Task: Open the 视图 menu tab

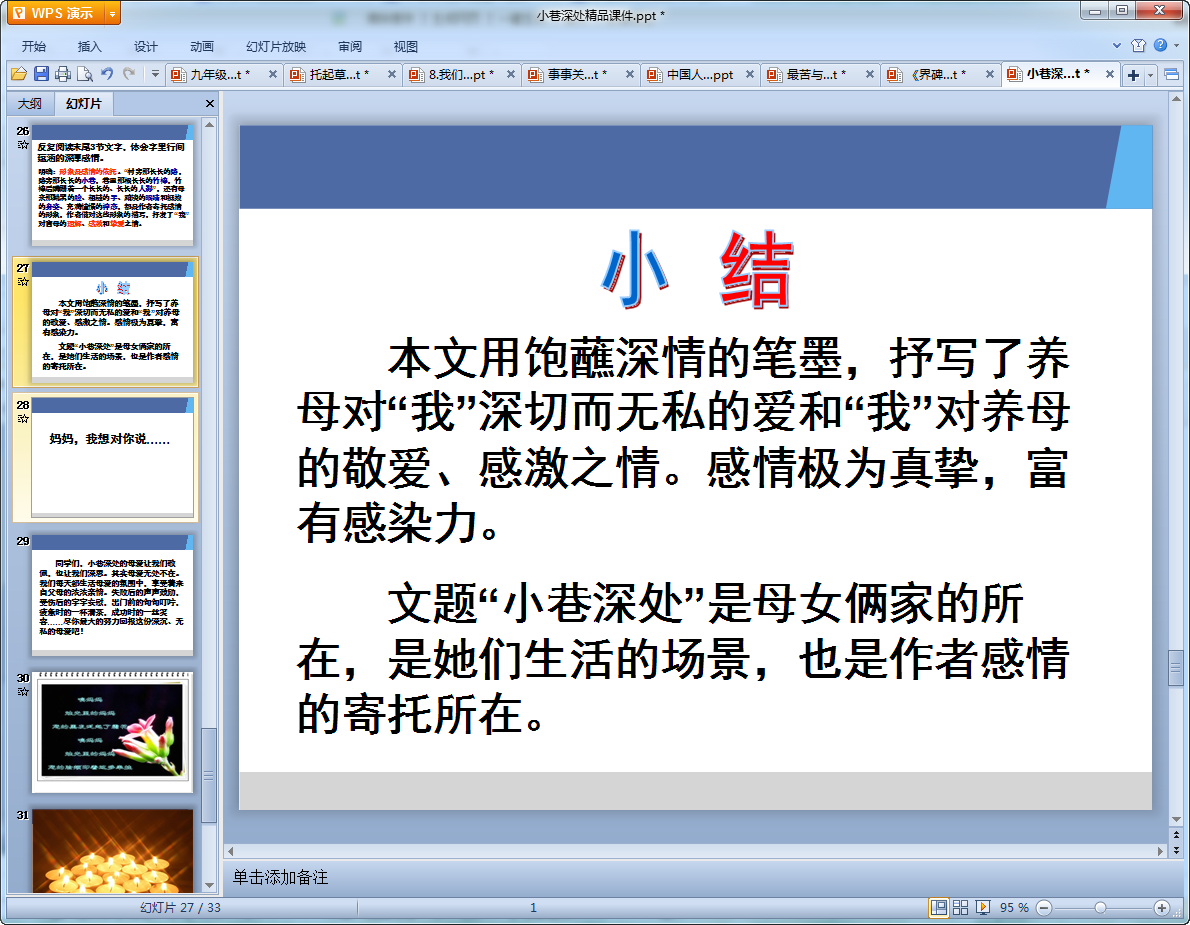Action: click(406, 46)
